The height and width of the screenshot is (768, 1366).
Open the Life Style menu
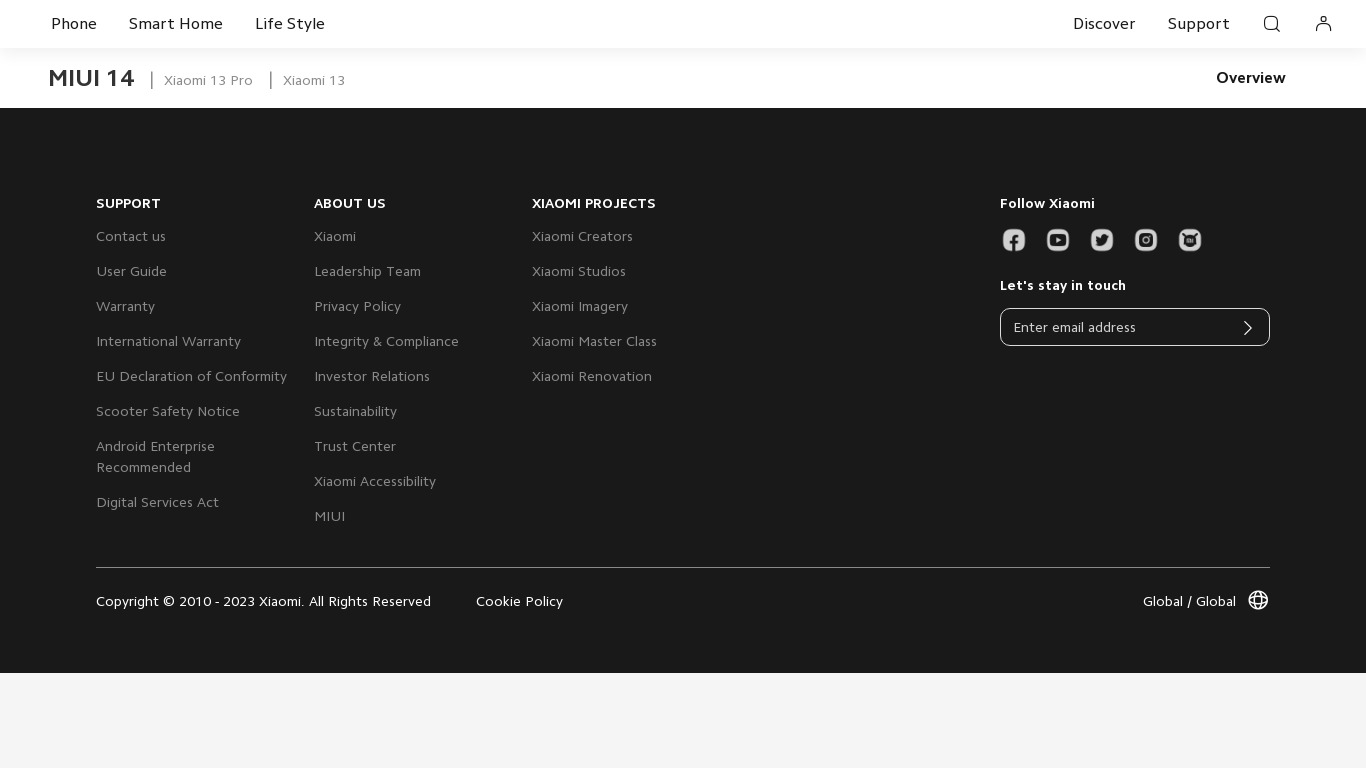pos(290,24)
